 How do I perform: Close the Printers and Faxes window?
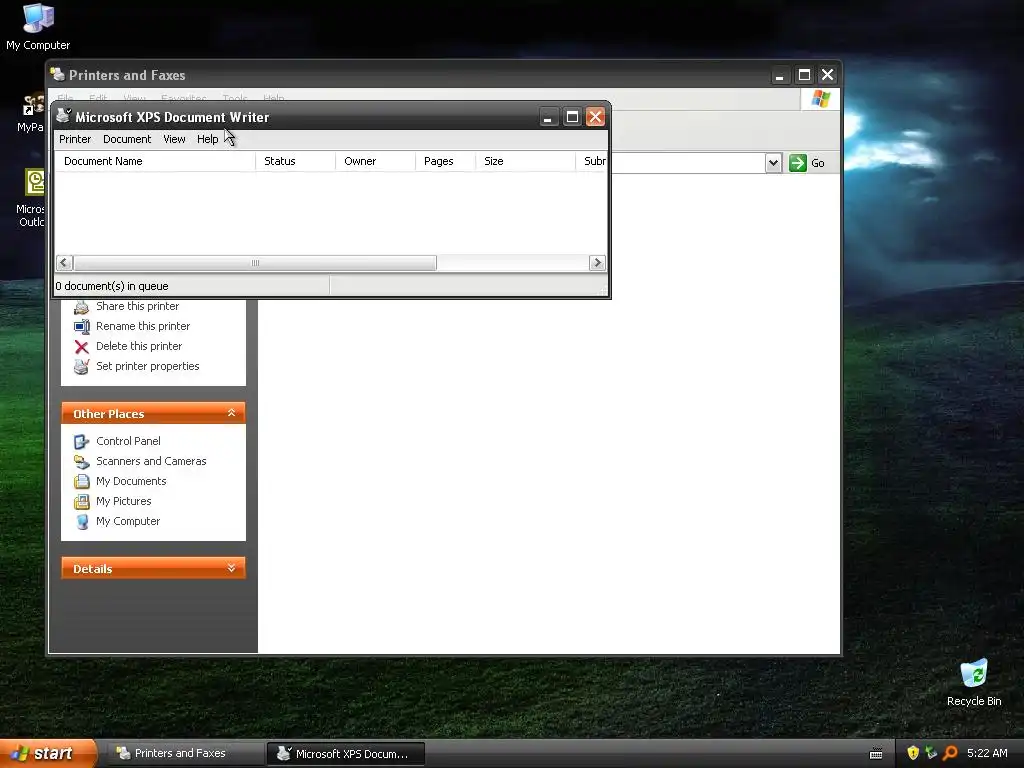[x=827, y=75]
